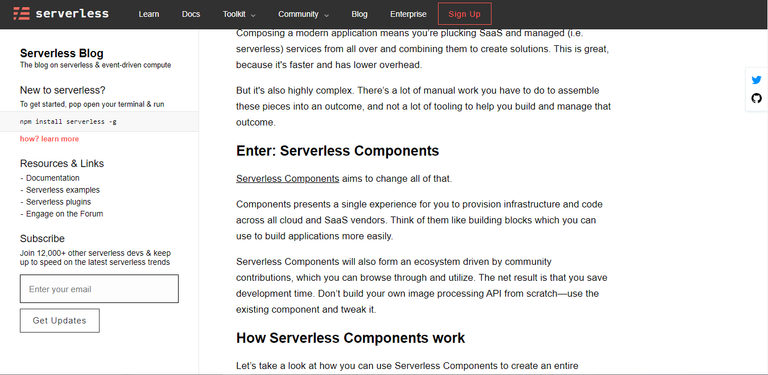Open the Engage on the Forum link
The height and width of the screenshot is (375, 768).
(x=65, y=214)
